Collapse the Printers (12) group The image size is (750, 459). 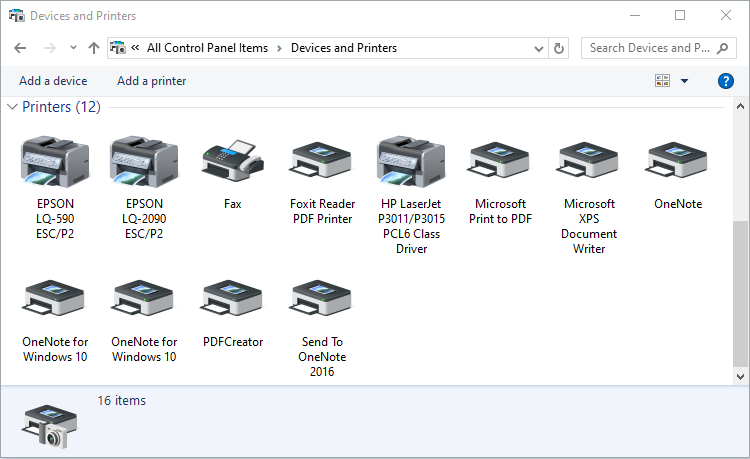pyautogui.click(x=13, y=107)
